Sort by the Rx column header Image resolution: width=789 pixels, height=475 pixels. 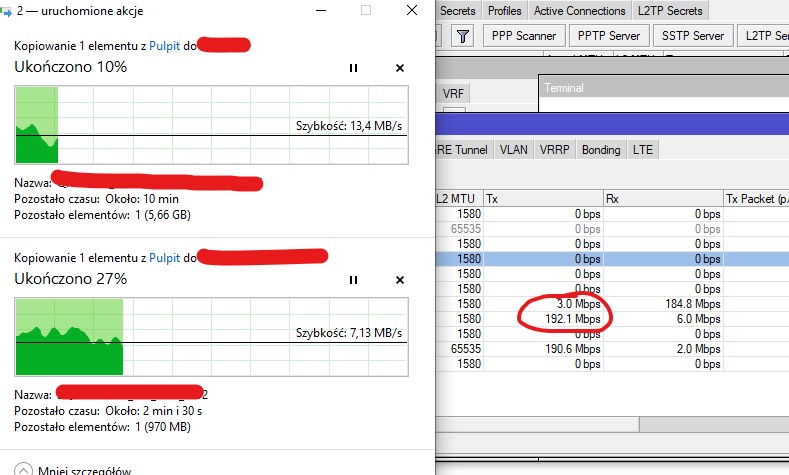pos(663,199)
